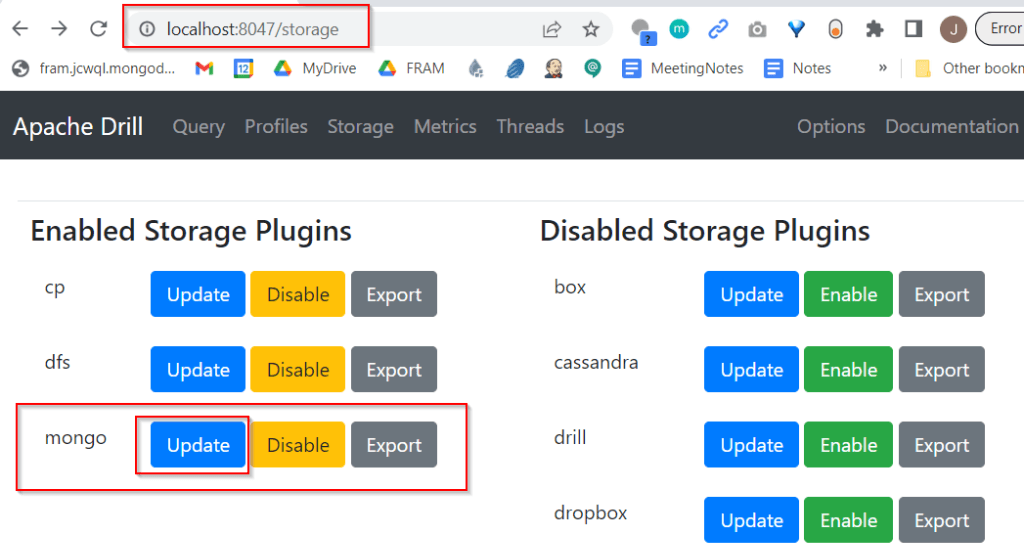Screen dimensions: 1024x544
Task: Click the 'cassandra' plugin name text
Action: click(596, 362)
